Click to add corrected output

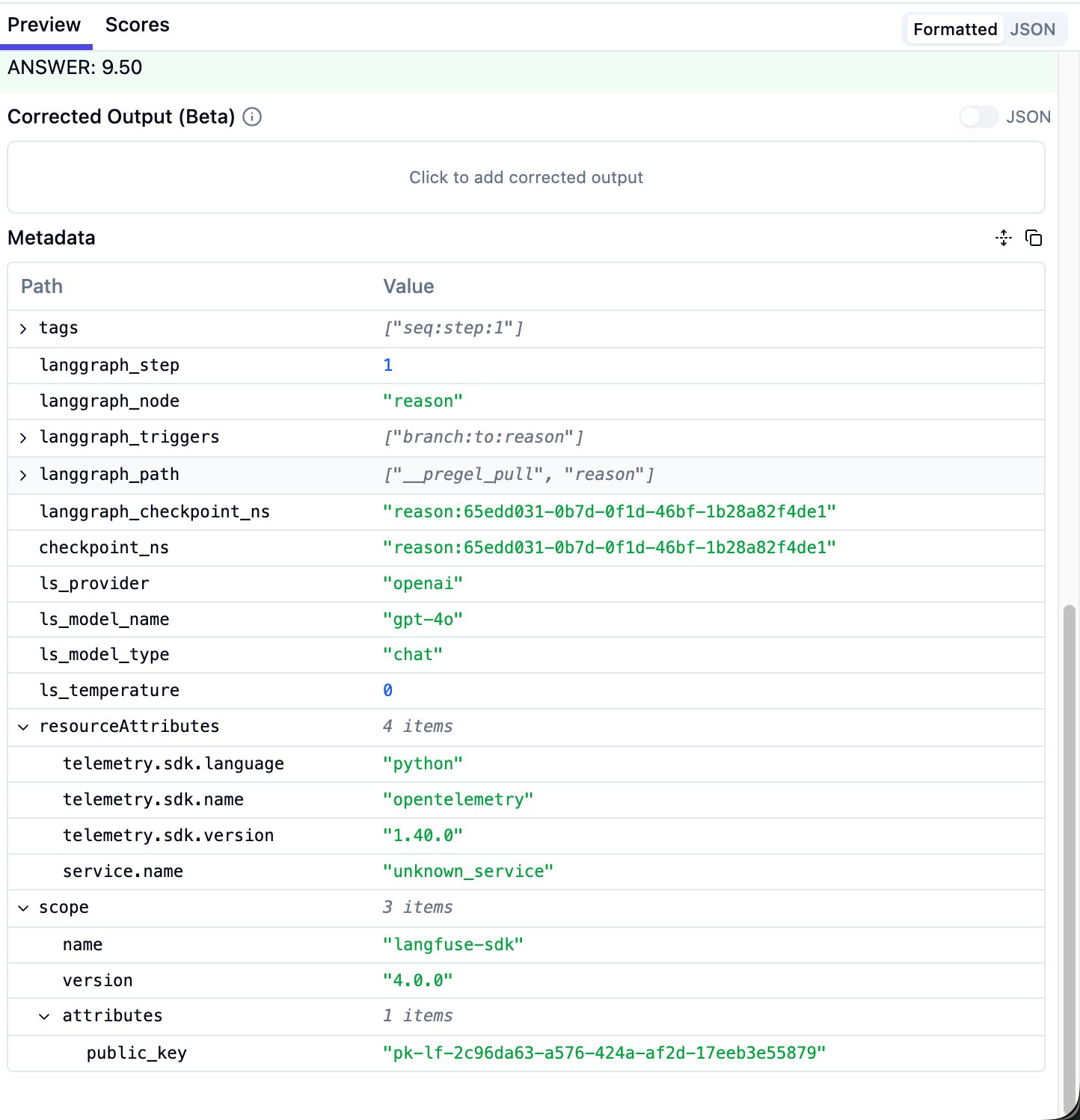(x=526, y=177)
